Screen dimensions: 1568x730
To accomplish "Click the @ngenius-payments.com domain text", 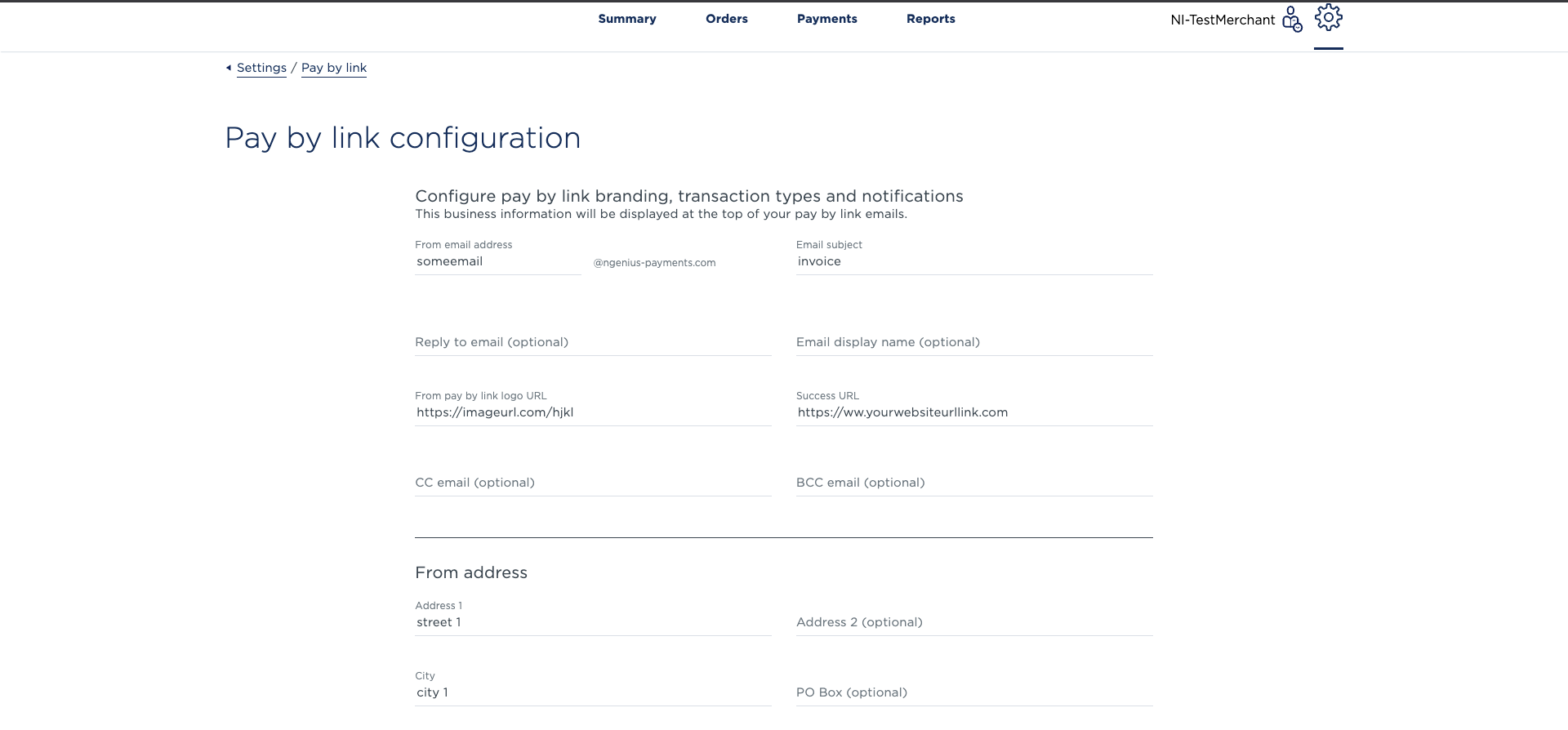I will pyautogui.click(x=654, y=263).
